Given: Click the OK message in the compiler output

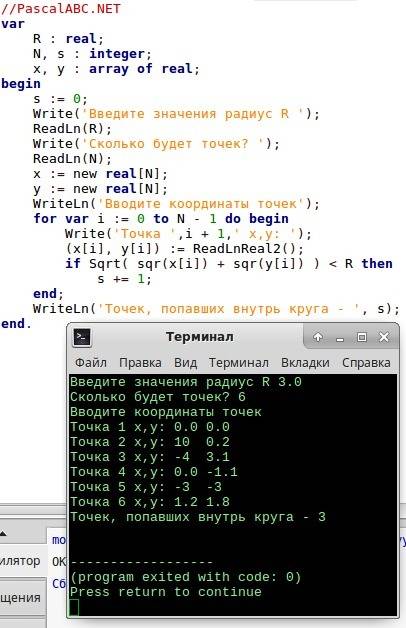Looking at the screenshot, I should tap(59, 562).
